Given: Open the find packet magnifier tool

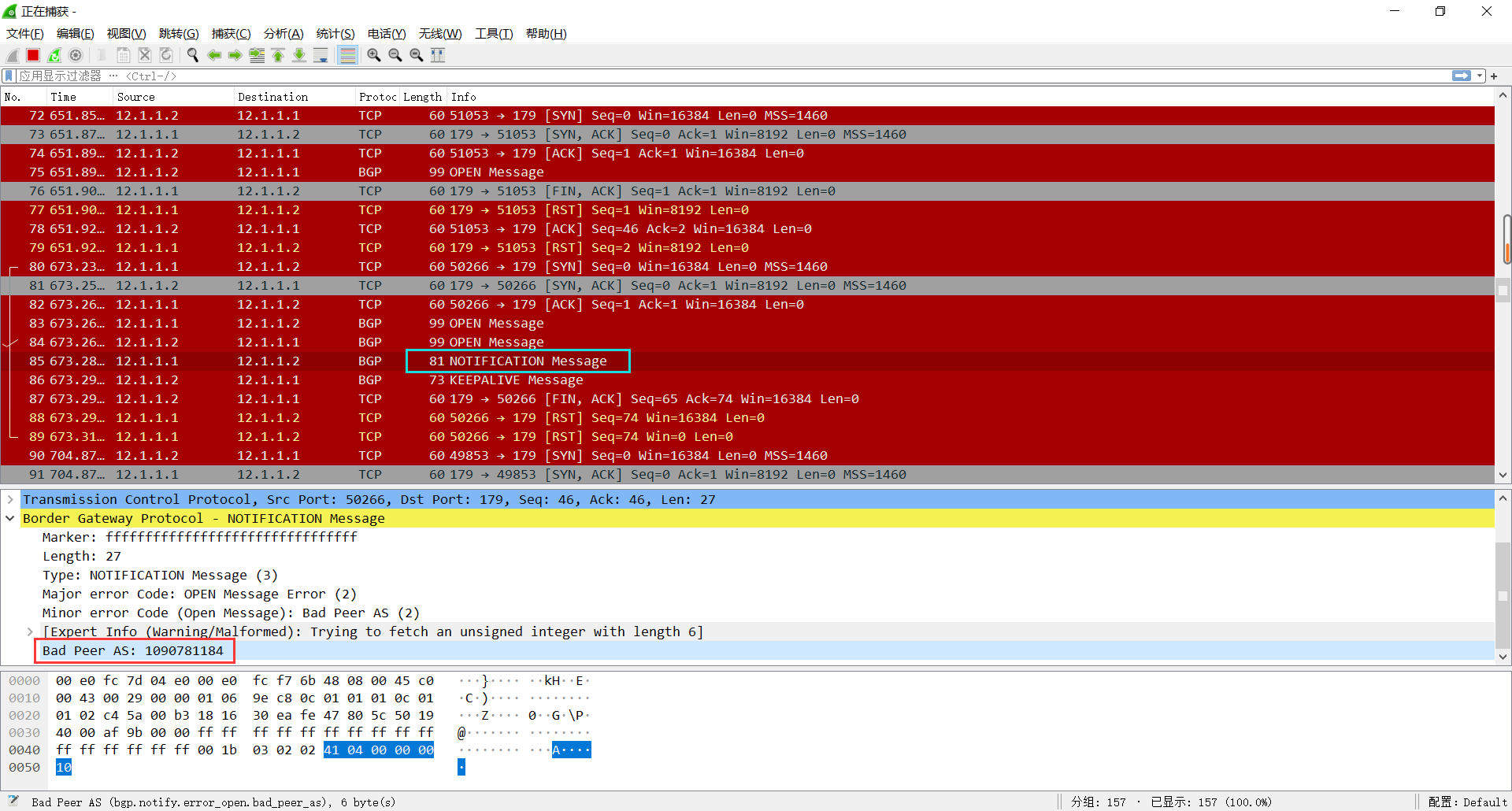Looking at the screenshot, I should [193, 55].
